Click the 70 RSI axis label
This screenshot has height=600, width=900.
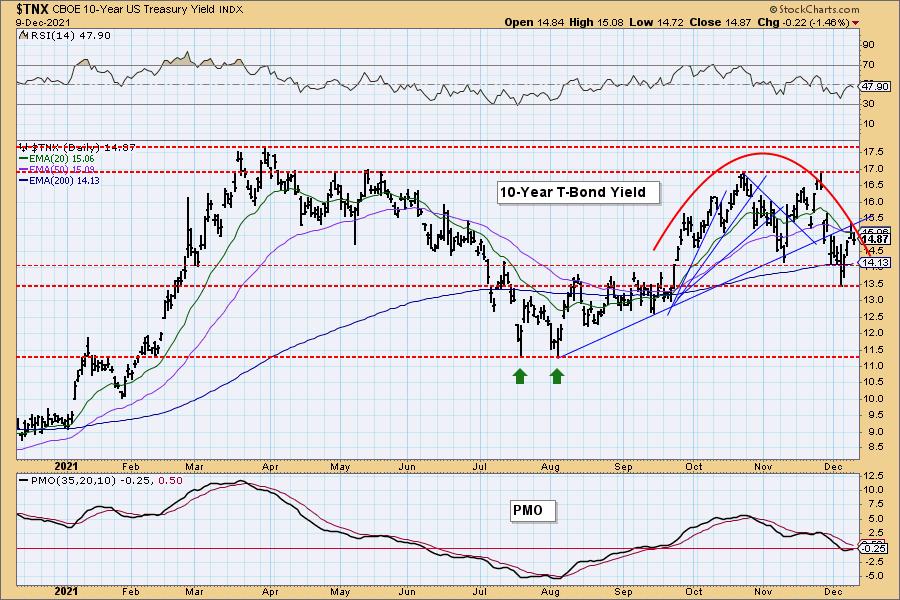[868, 65]
